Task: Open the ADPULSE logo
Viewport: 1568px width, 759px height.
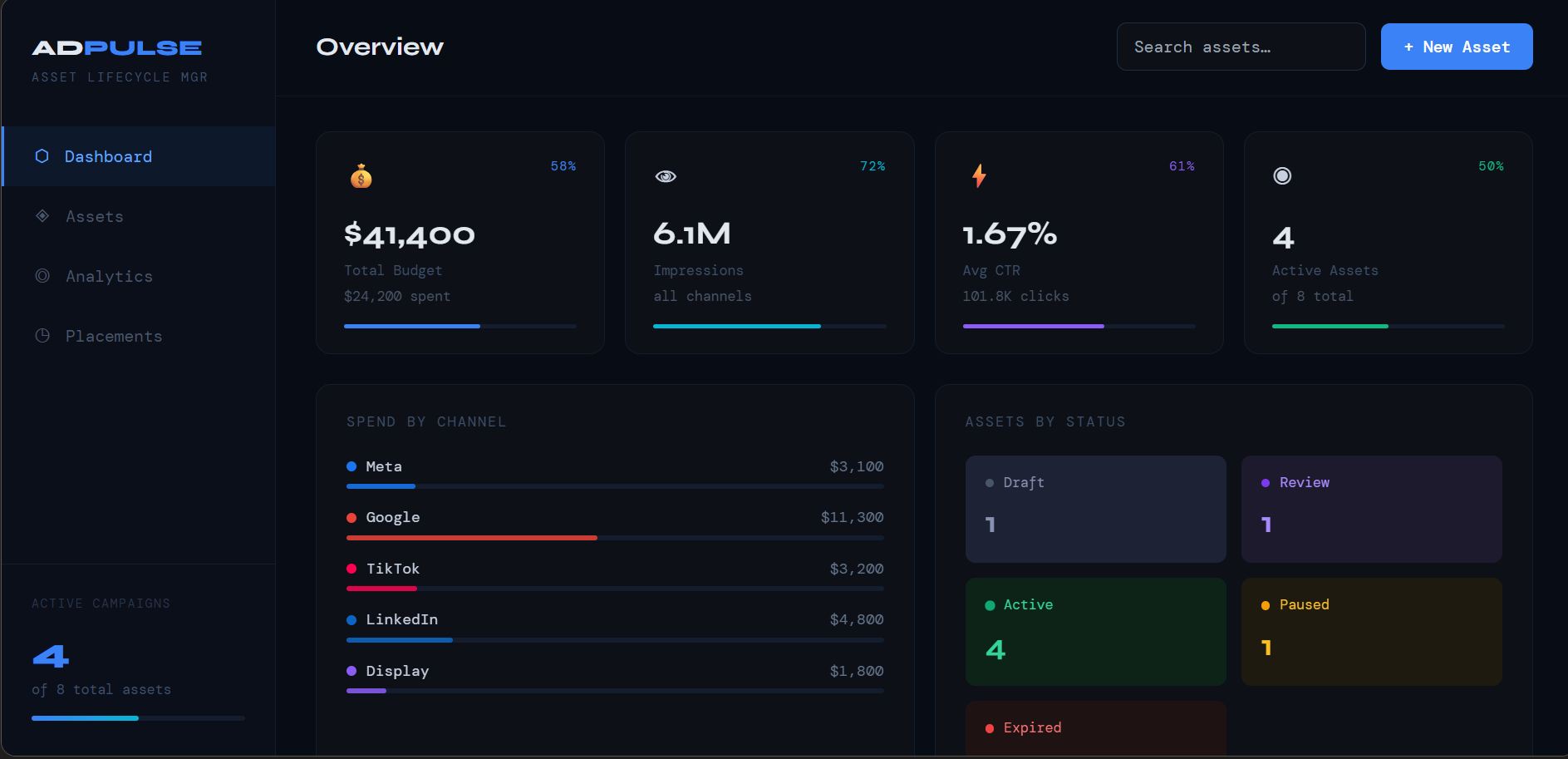Action: pyautogui.click(x=118, y=47)
